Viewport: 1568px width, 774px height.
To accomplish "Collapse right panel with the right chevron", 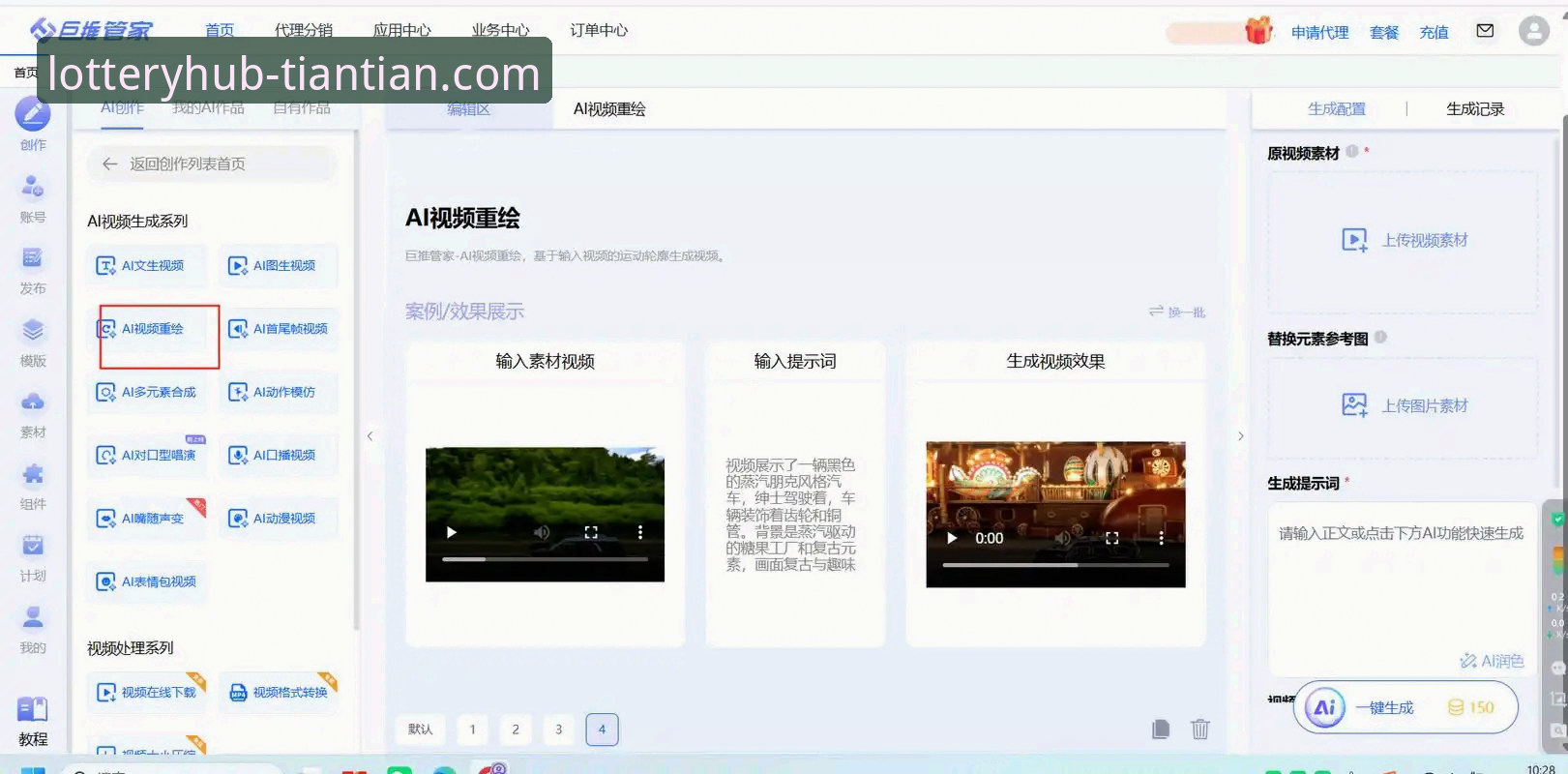I will [x=1240, y=436].
